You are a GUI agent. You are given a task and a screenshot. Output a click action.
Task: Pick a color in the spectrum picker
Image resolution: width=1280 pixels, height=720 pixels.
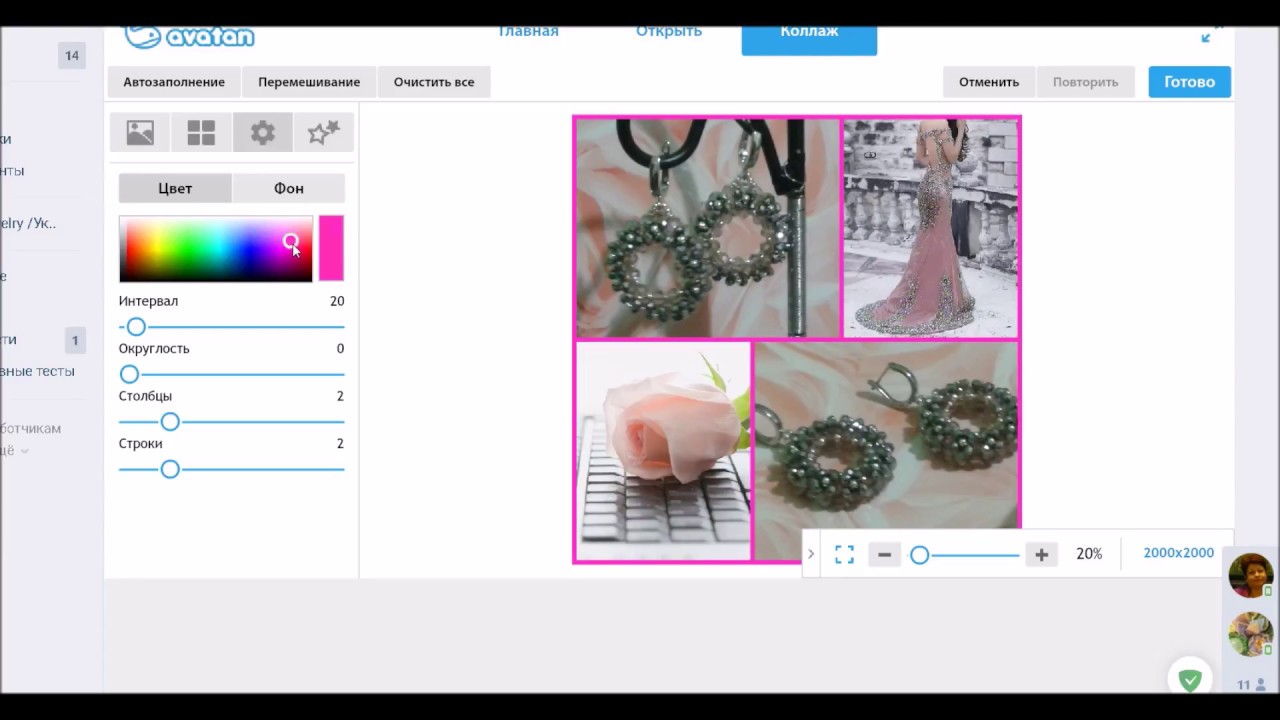216,249
